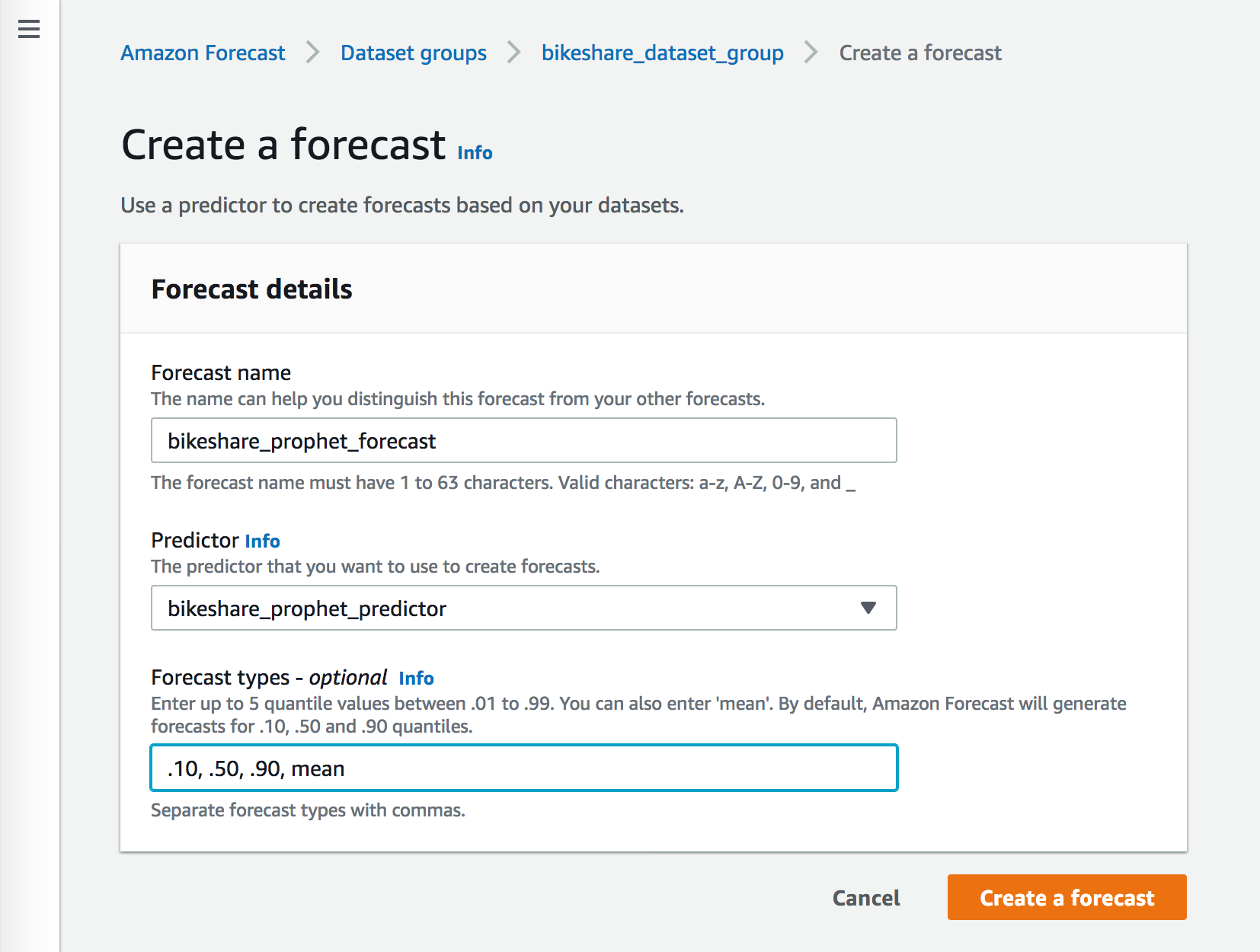The width and height of the screenshot is (1260, 952).
Task: Click the Create a forecast page heading
Action: [x=283, y=145]
